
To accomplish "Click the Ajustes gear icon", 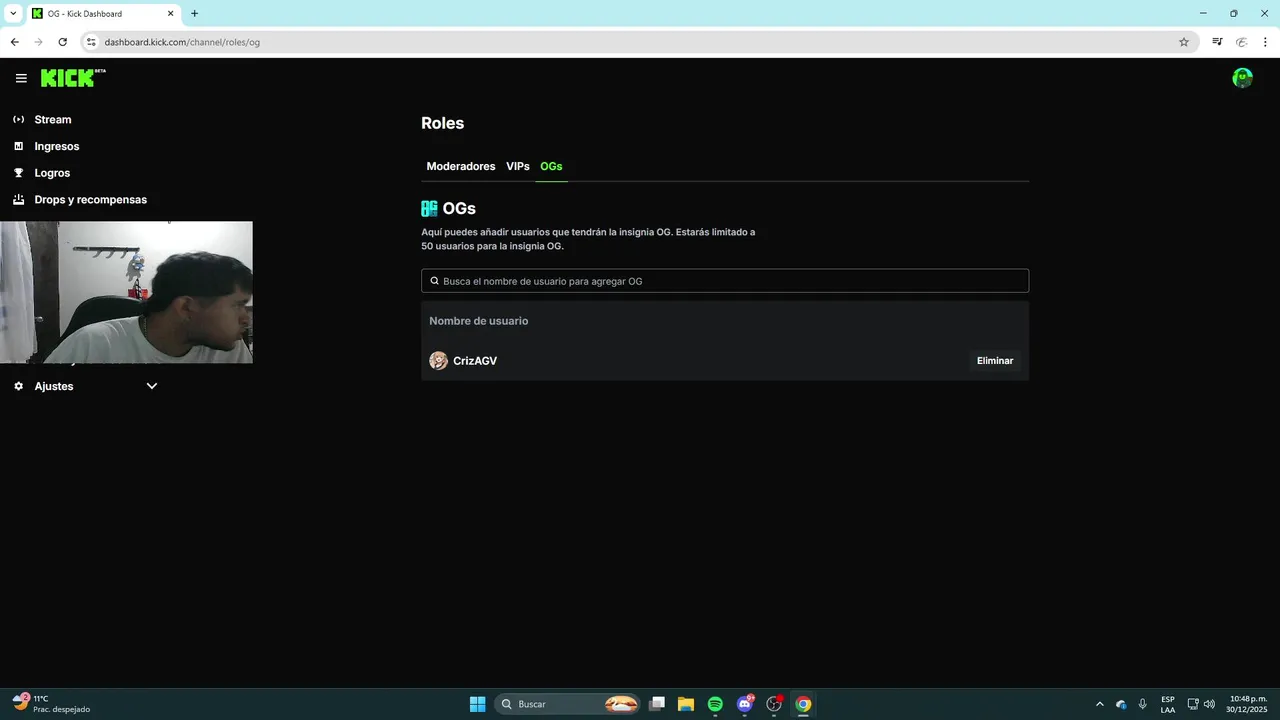I will click(18, 386).
